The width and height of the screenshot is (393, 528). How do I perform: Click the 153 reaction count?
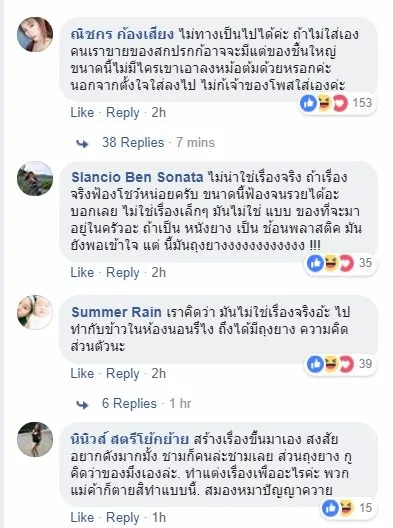tap(362, 103)
